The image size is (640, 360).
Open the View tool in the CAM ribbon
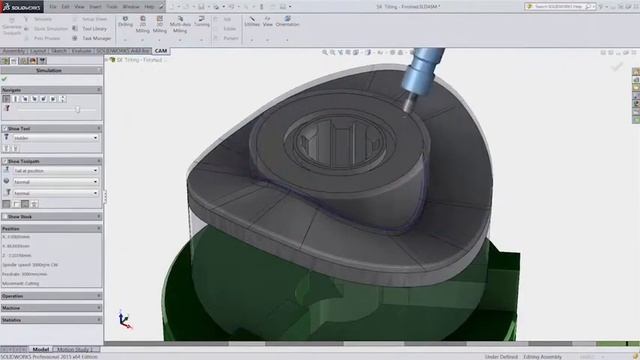tap(267, 22)
